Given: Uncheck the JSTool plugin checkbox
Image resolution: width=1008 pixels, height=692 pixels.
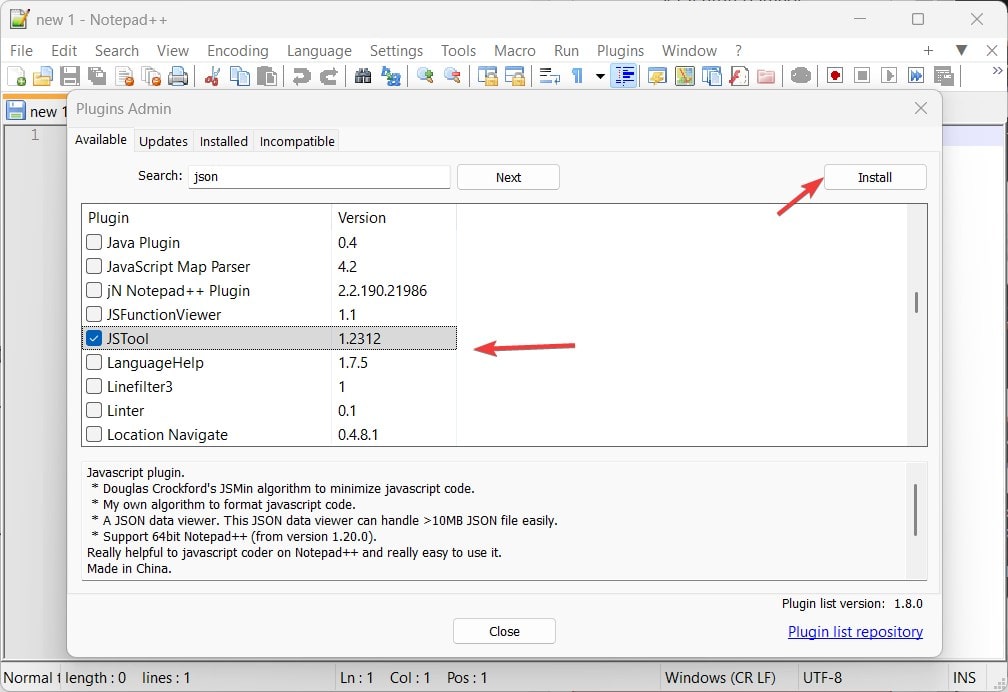Looking at the screenshot, I should (x=94, y=339).
